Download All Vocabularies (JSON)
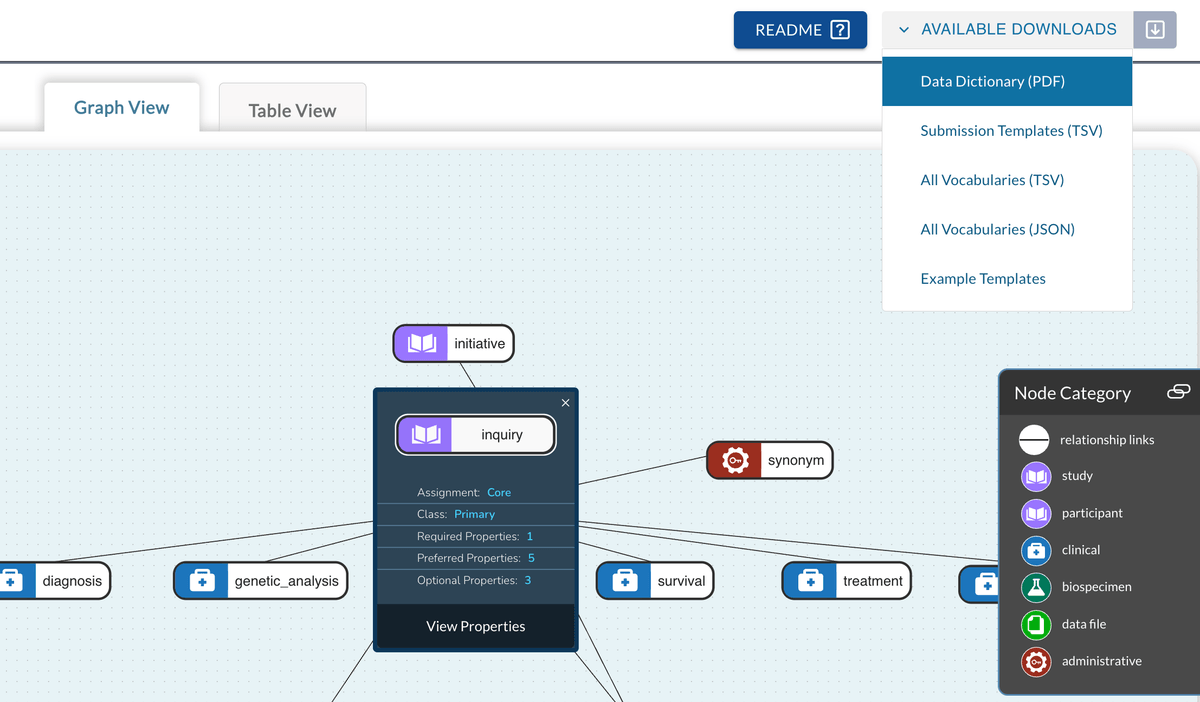Viewport: 1200px width, 702px height. [997, 229]
